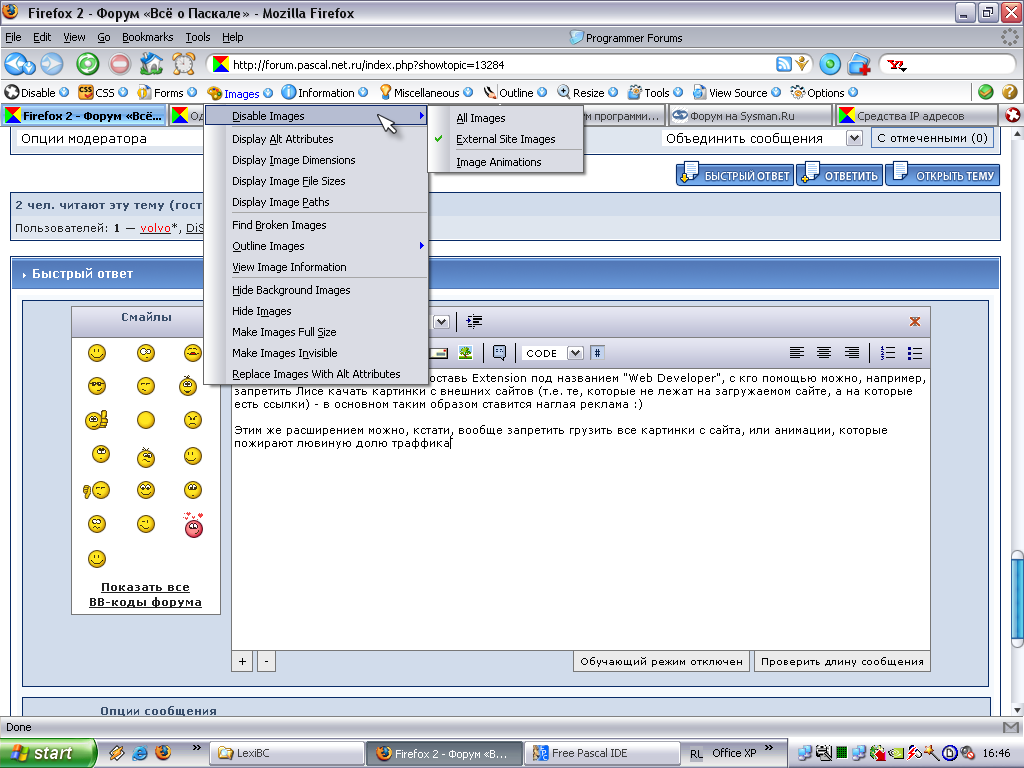This screenshot has width=1024, height=768.
Task: Select Find Broken Images menu entry
Action: click(279, 225)
